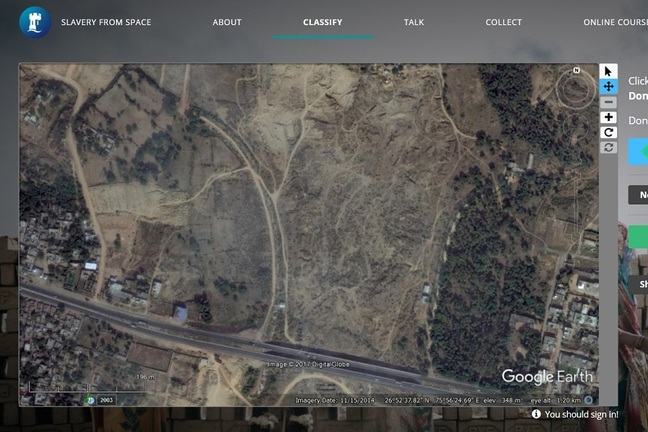Zoom in with the plus icon
The image size is (648, 432).
click(608, 117)
